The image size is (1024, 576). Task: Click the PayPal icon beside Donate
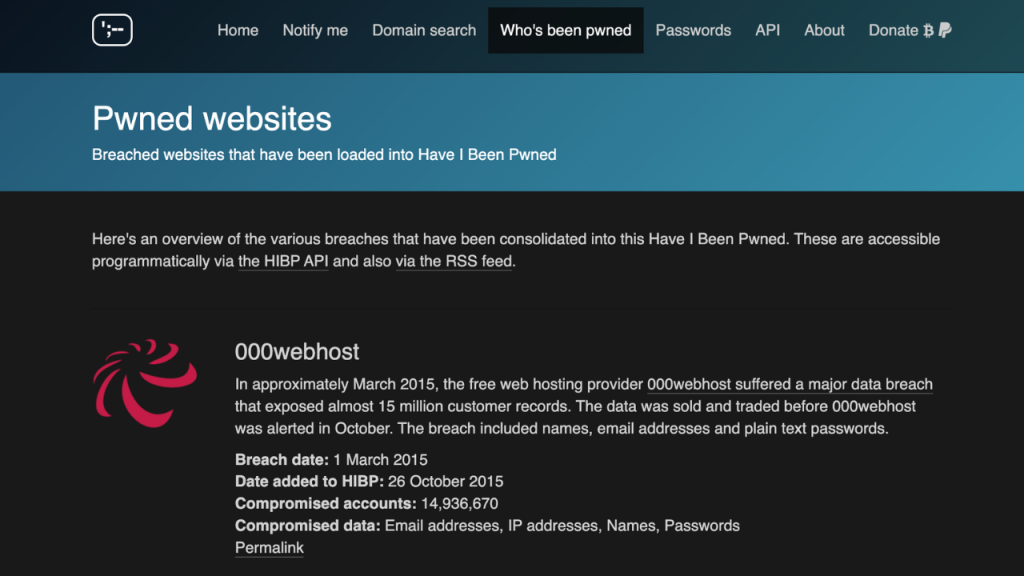click(x=945, y=30)
